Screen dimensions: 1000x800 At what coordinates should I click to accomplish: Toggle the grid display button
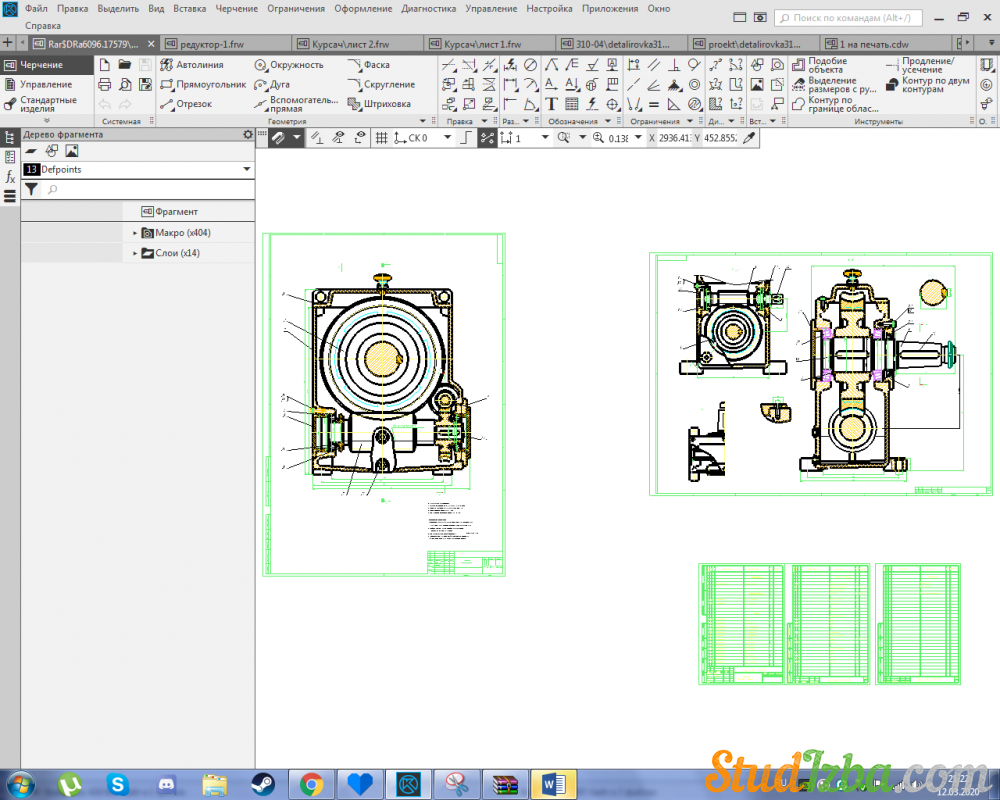tap(381, 138)
